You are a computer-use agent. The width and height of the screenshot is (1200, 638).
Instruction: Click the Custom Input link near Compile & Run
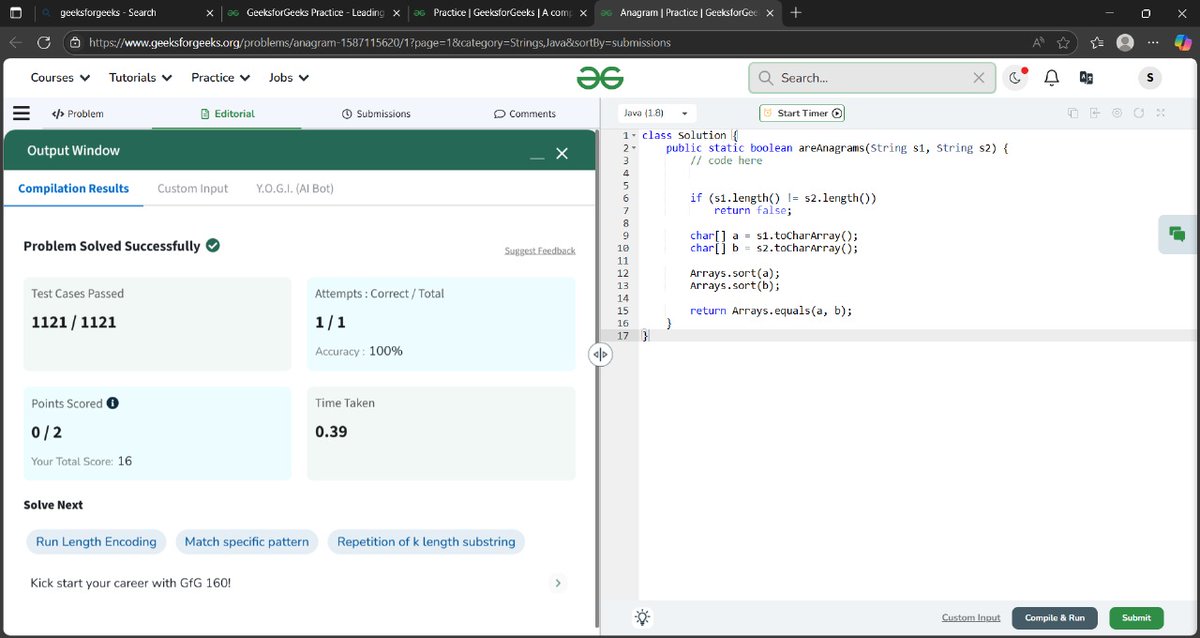tap(971, 618)
